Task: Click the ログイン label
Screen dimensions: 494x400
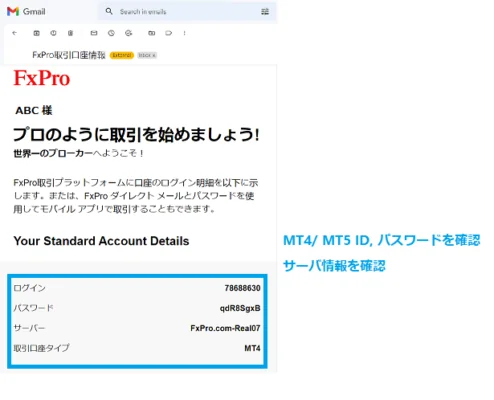Action: (29, 288)
